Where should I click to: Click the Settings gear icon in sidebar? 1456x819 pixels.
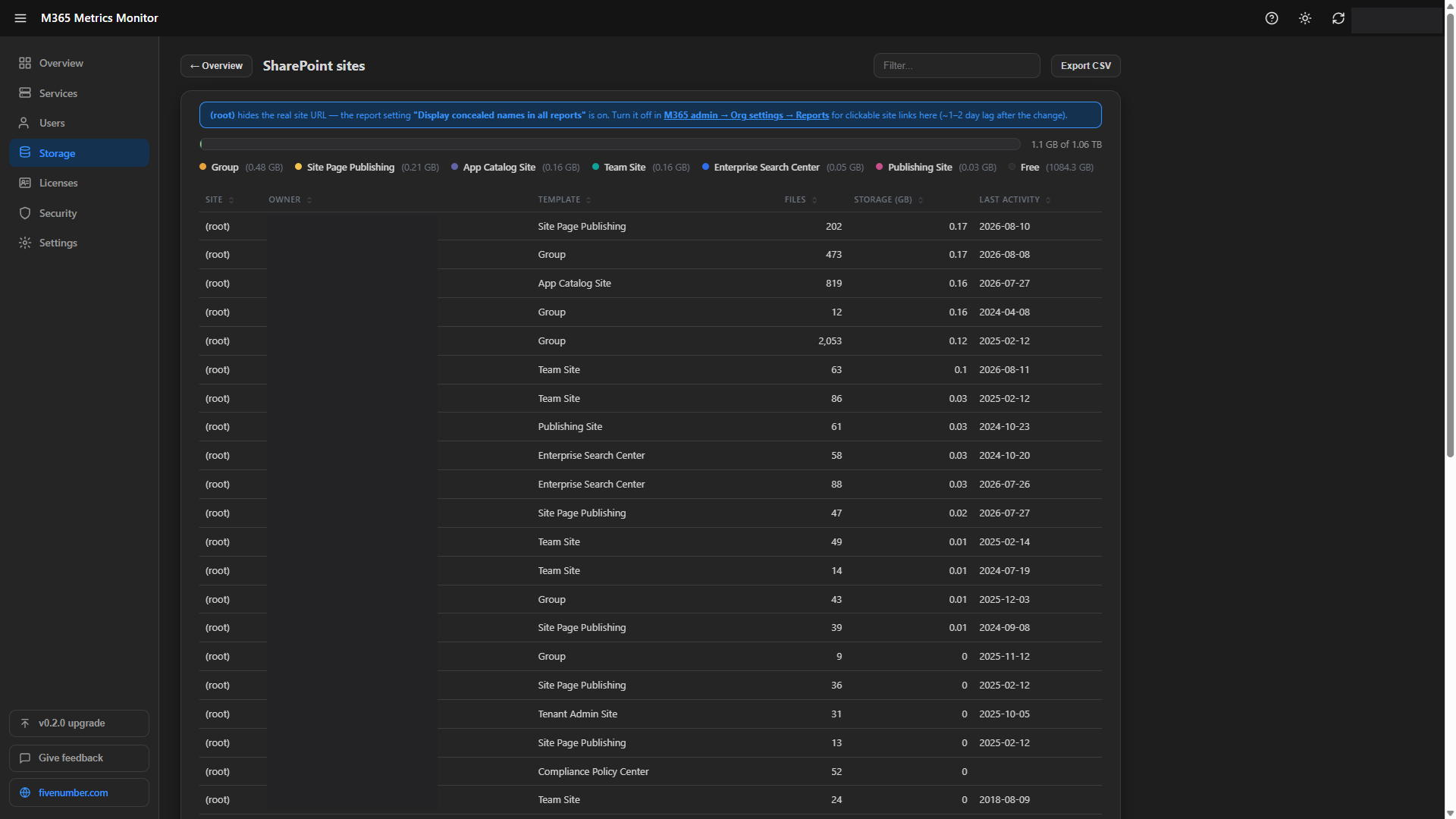pyautogui.click(x=25, y=243)
